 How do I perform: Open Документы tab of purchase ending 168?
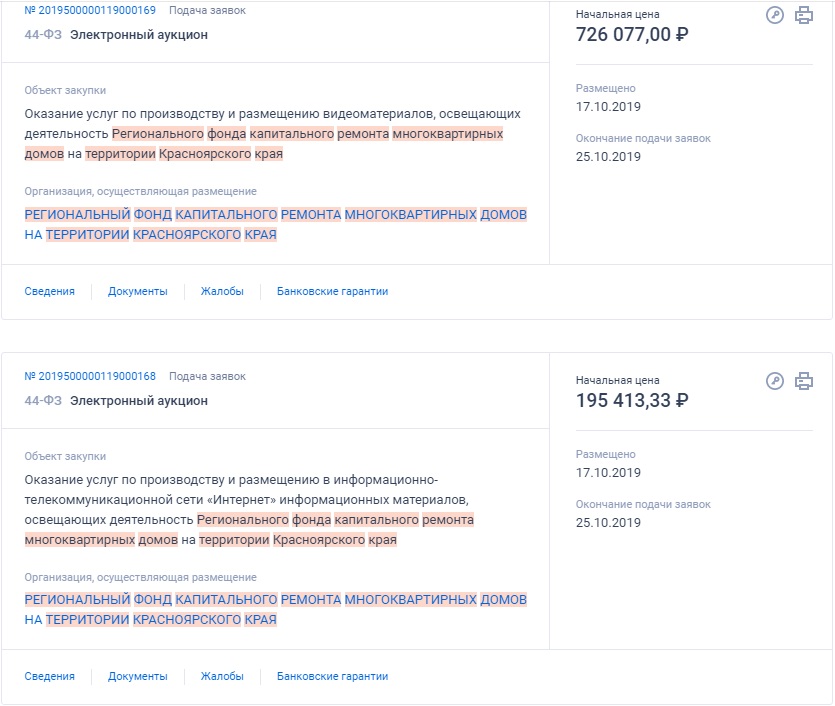click(138, 676)
